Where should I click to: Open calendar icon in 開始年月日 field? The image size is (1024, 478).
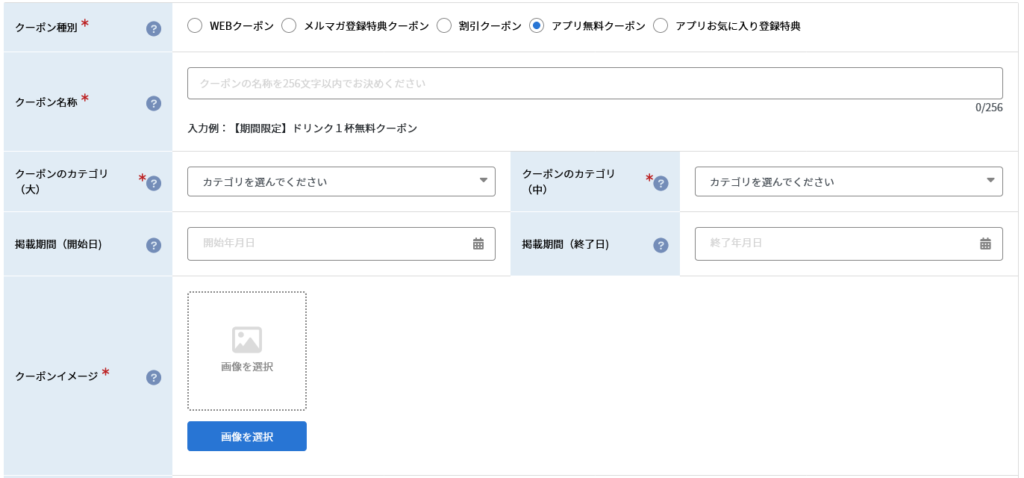[x=478, y=244]
